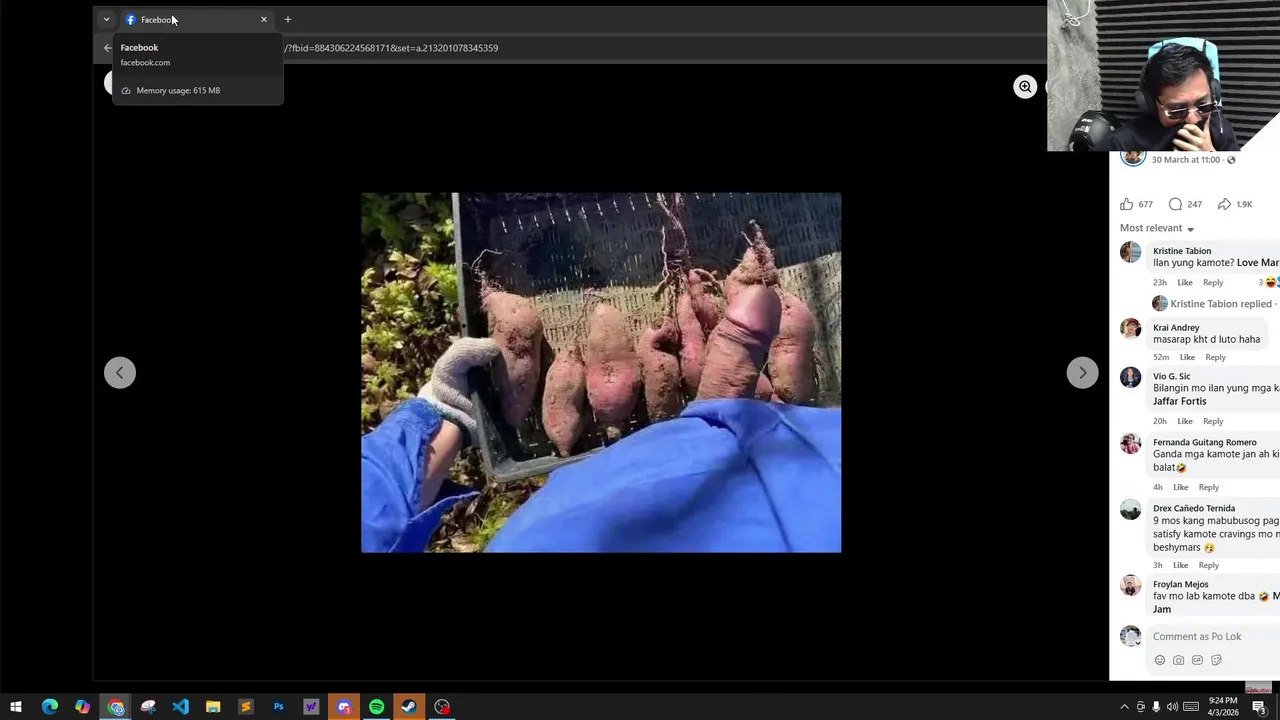Like the post with thumbs-up icon
This screenshot has width=1280, height=720.
1127,204
